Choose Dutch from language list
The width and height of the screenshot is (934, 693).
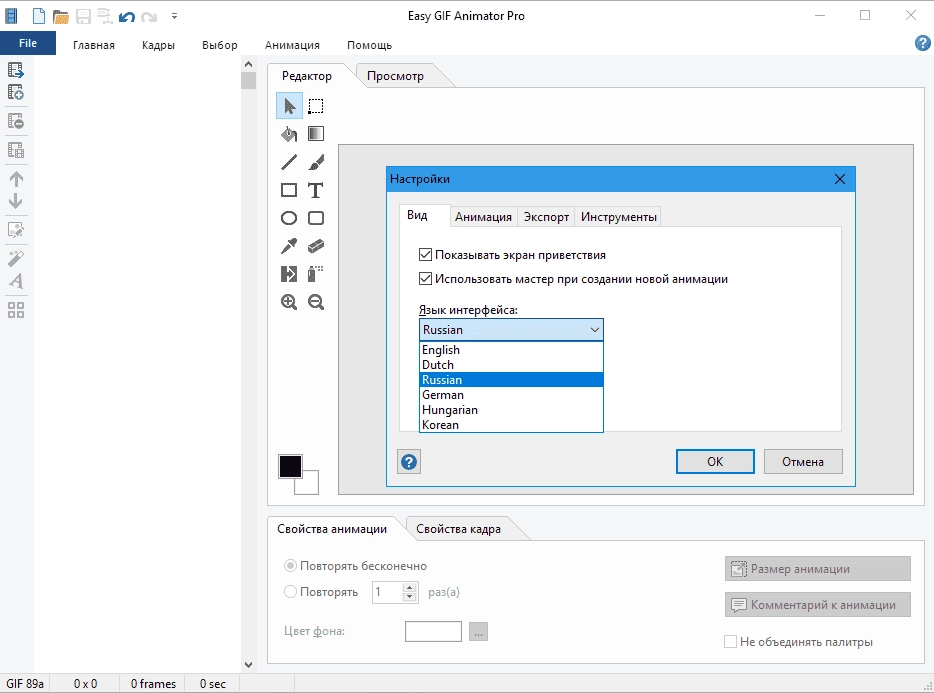pyautogui.click(x=511, y=365)
